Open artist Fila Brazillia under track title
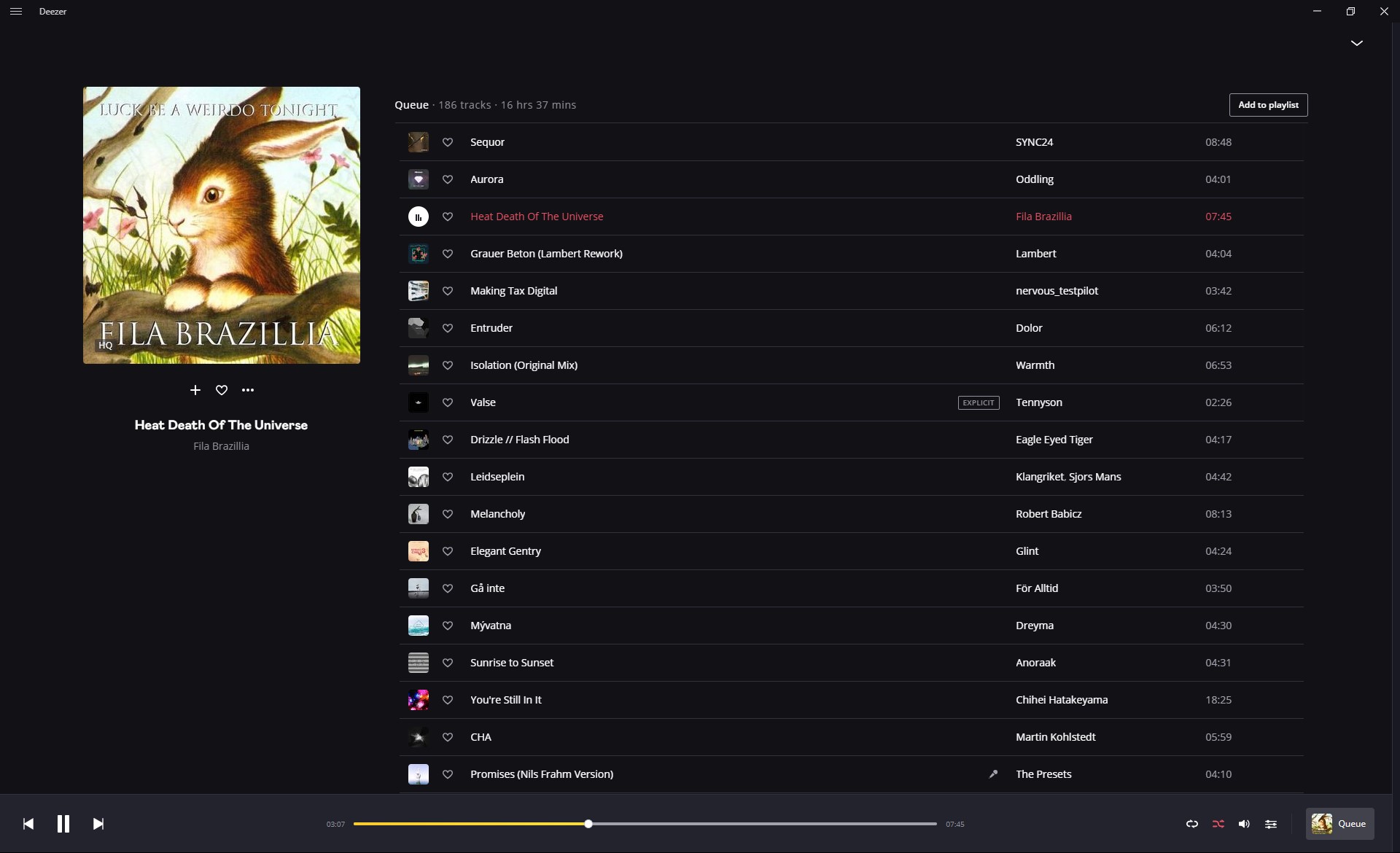Viewport: 1400px width, 853px height. click(221, 446)
